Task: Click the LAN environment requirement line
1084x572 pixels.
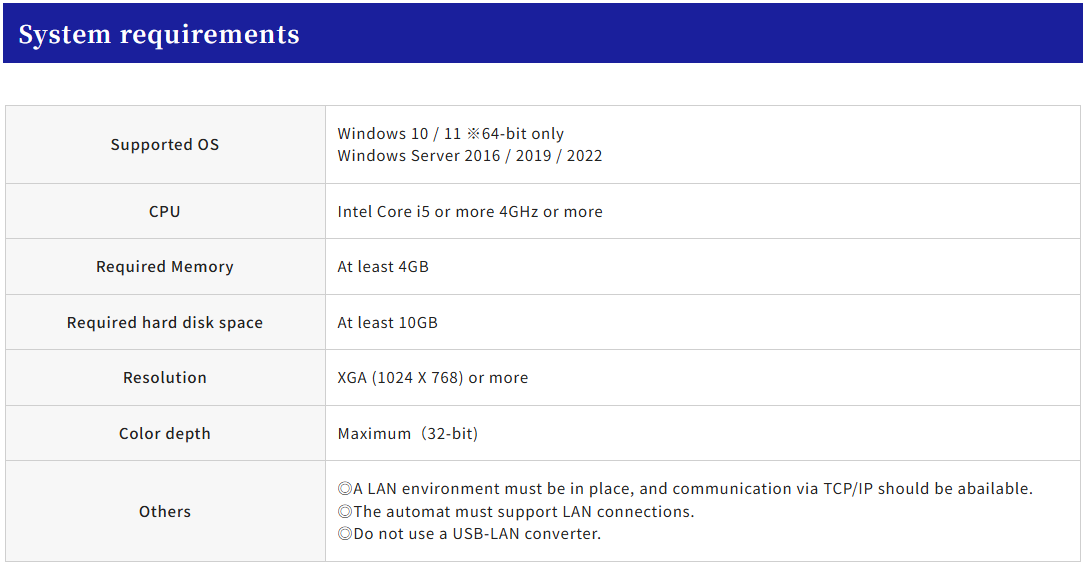Action: click(685, 488)
